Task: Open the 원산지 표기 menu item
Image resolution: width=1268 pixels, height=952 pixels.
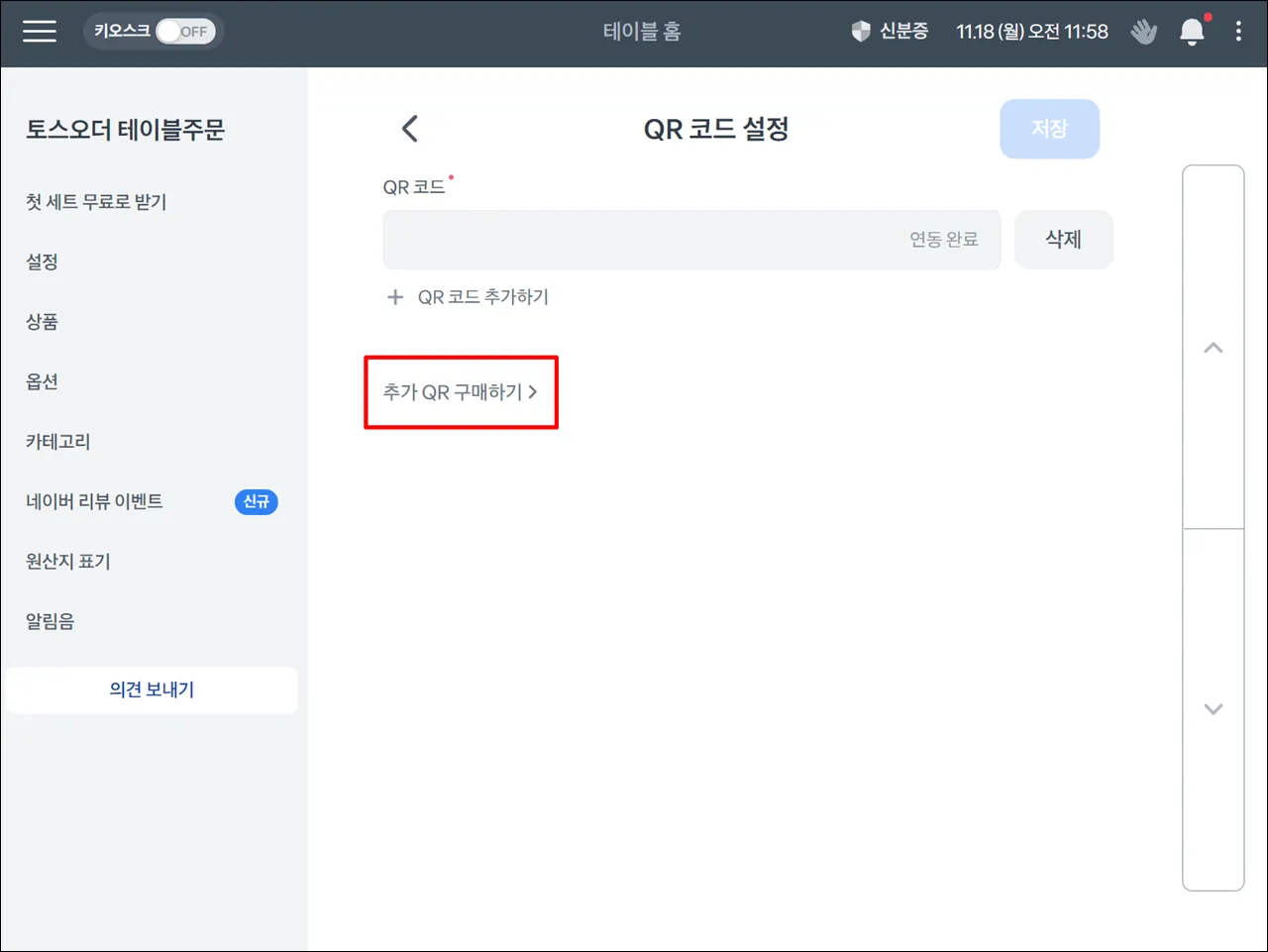Action: click(x=68, y=562)
